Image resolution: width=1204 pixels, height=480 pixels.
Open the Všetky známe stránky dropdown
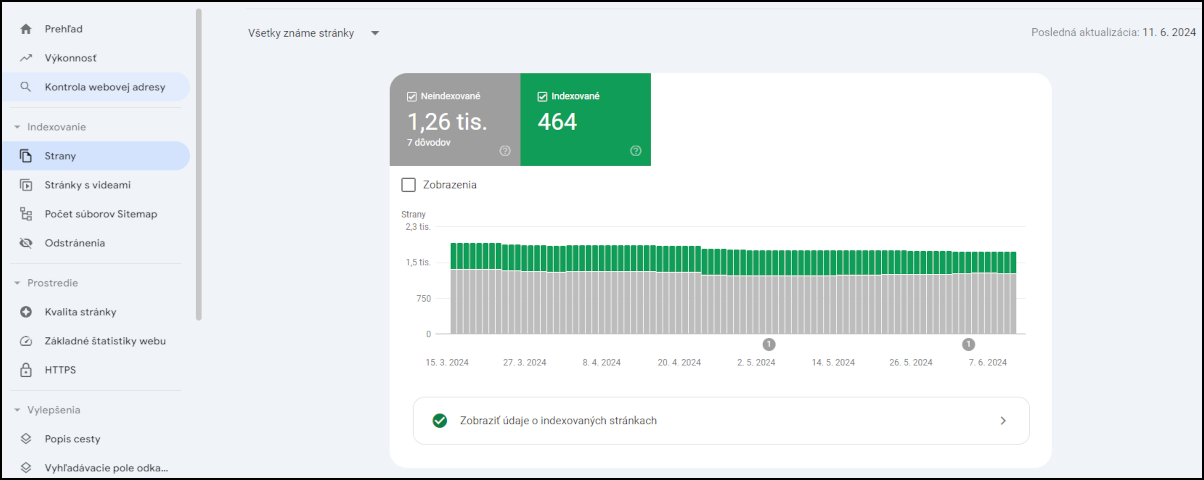point(314,33)
